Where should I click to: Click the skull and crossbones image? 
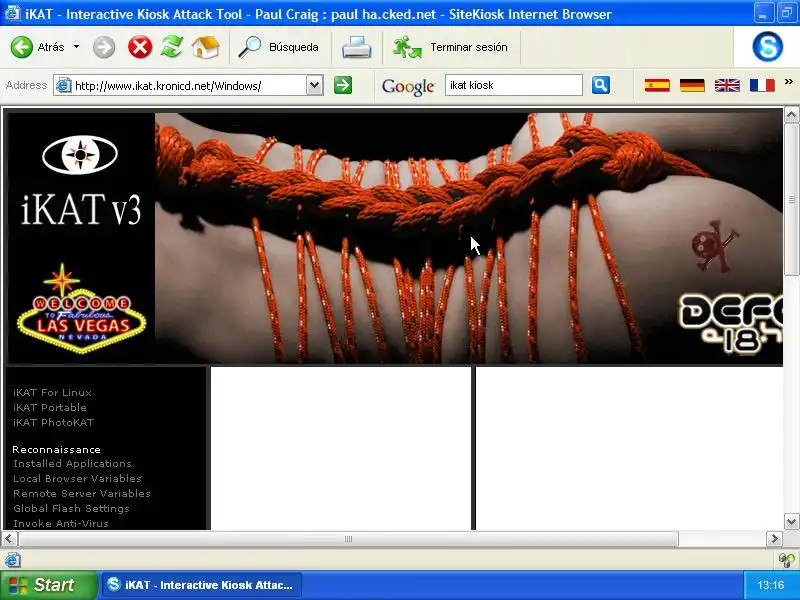coord(715,246)
